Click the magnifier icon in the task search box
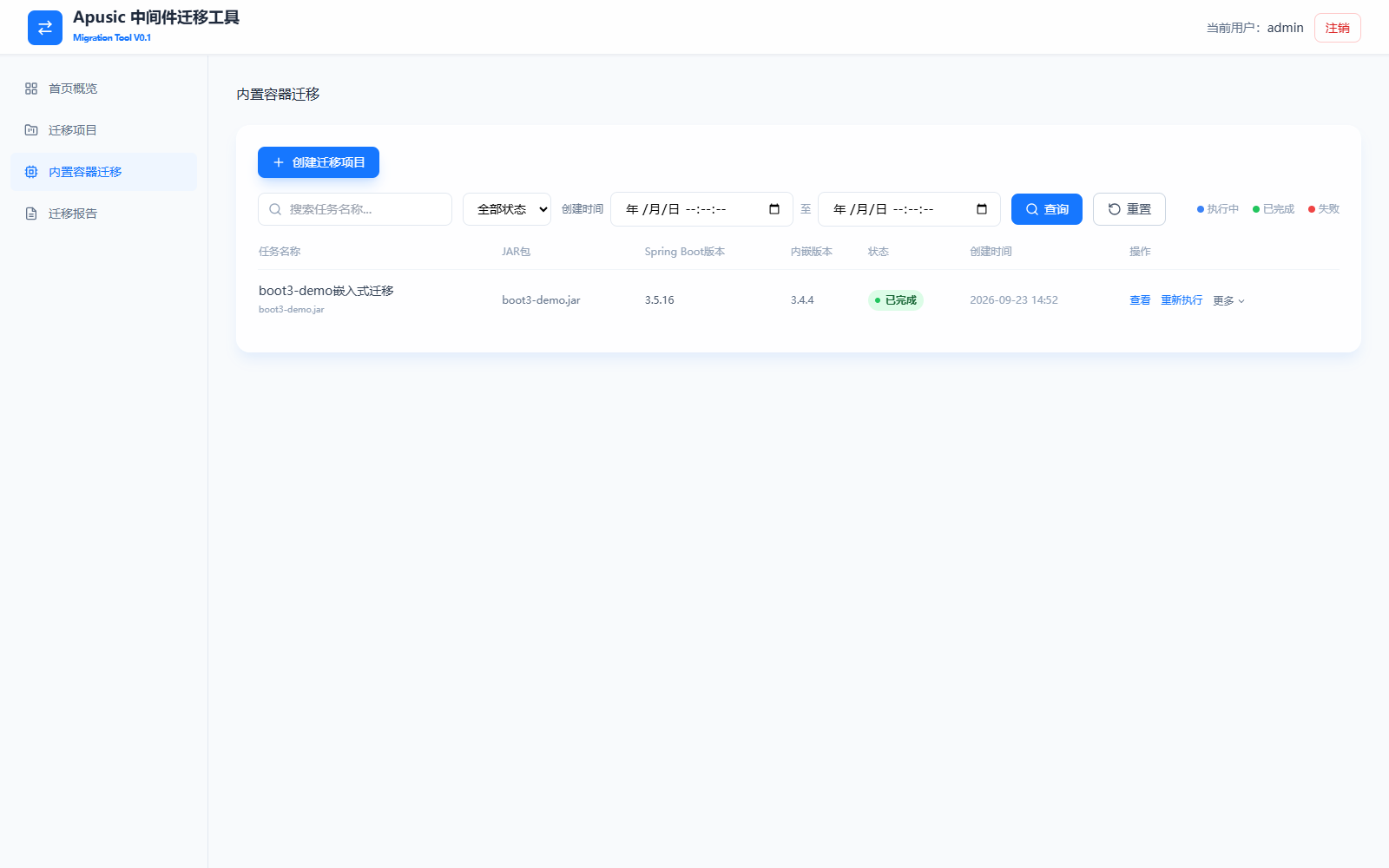This screenshot has height=868, width=1389. [275, 209]
